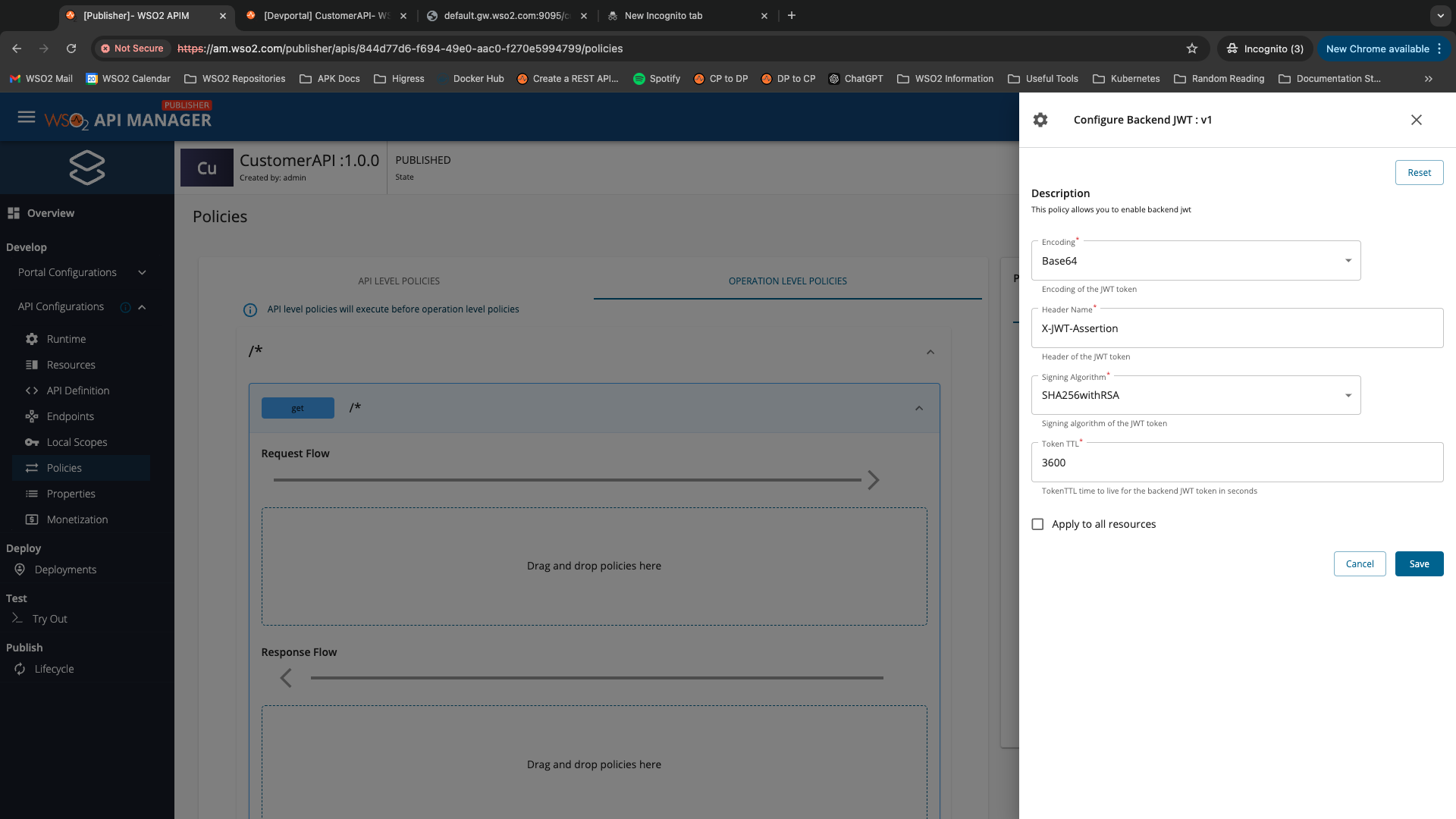Expand Portal Configurations section
Image resolution: width=1456 pixels, height=819 pixels.
[x=142, y=272]
